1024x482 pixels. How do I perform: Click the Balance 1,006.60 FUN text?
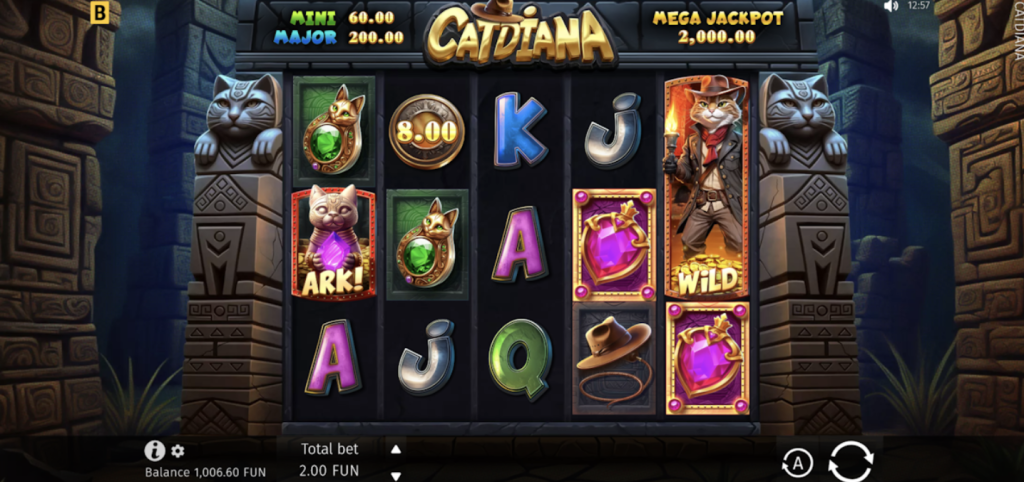[x=205, y=472]
